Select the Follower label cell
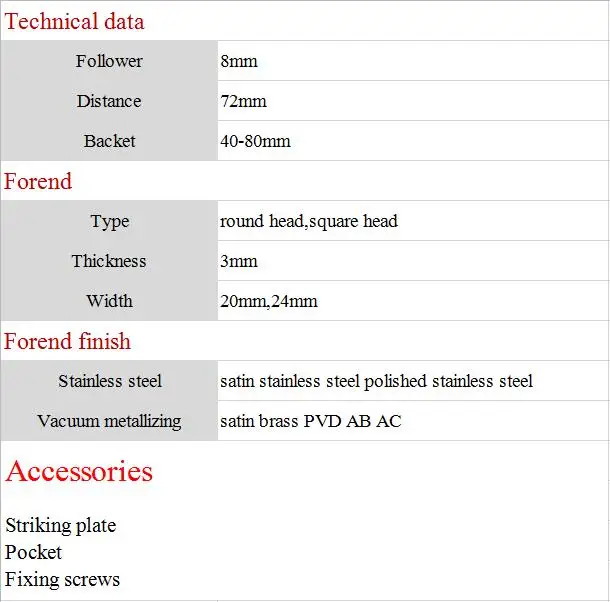The height and width of the screenshot is (602, 610). pyautogui.click(x=109, y=61)
